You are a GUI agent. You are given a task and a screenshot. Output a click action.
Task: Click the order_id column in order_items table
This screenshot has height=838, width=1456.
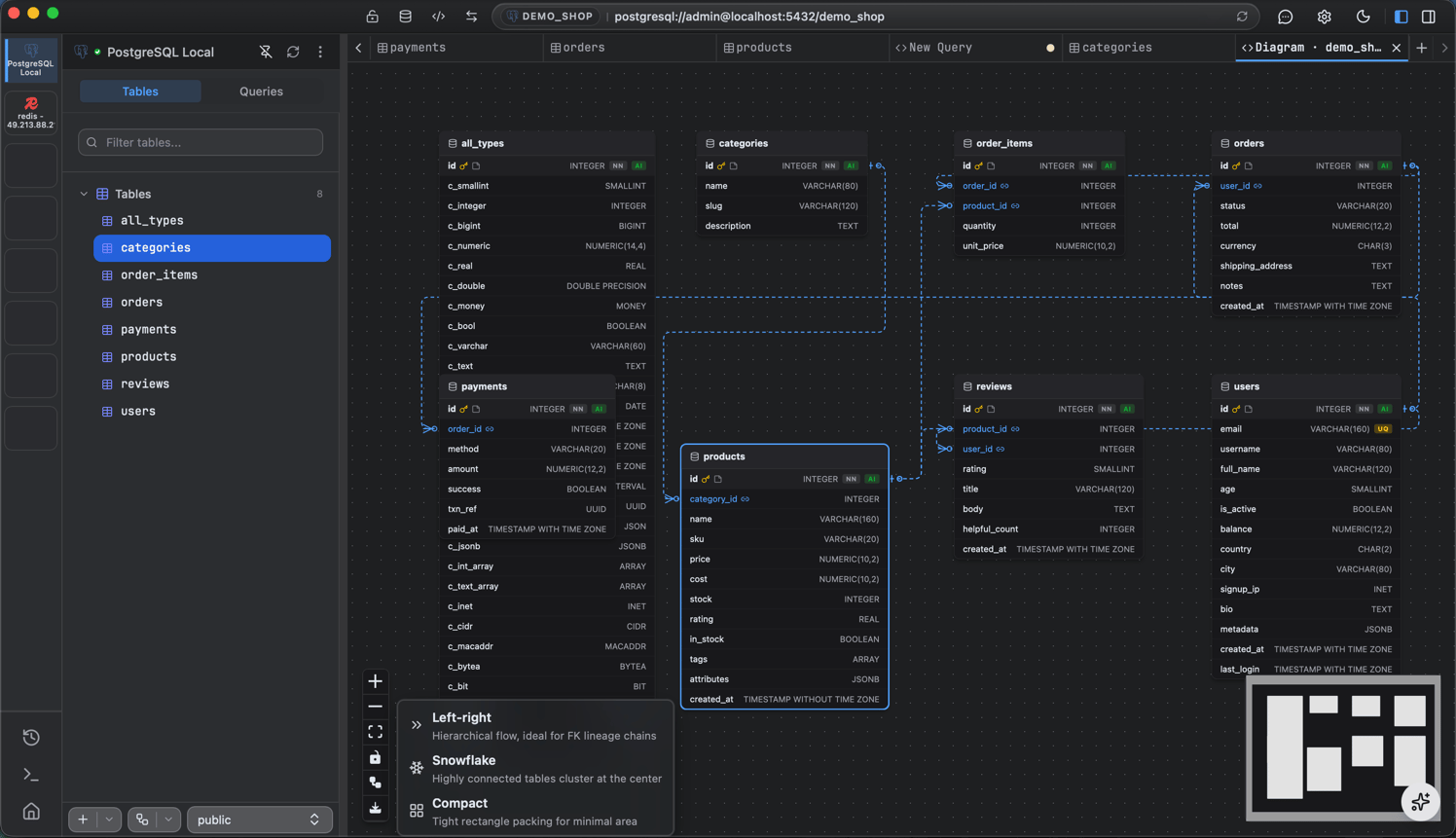(1040, 186)
